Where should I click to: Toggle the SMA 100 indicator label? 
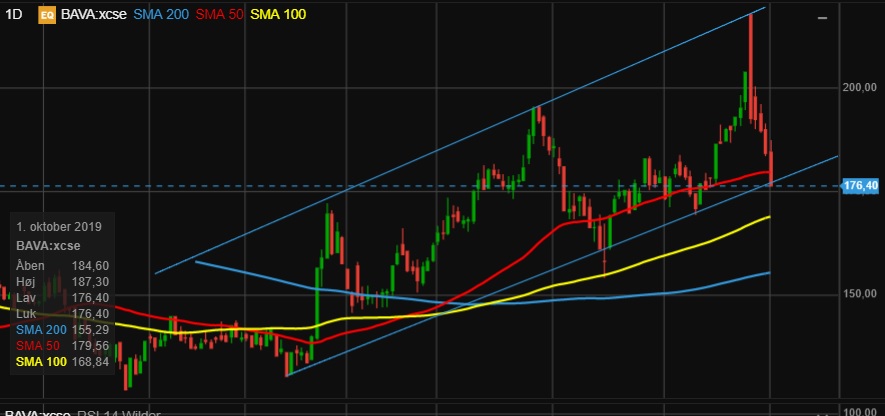(x=278, y=15)
